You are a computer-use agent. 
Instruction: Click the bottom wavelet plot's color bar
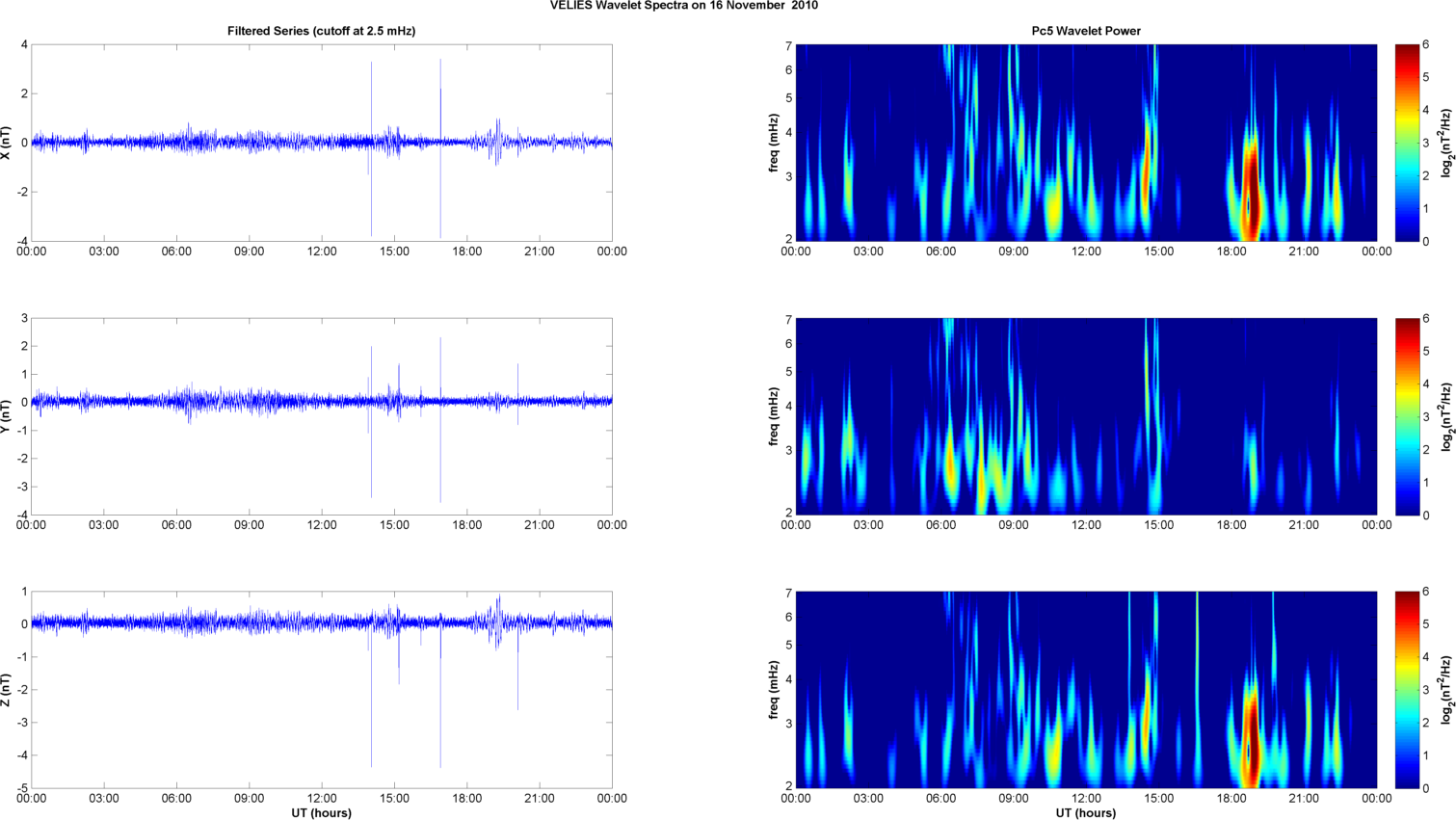click(x=1407, y=690)
